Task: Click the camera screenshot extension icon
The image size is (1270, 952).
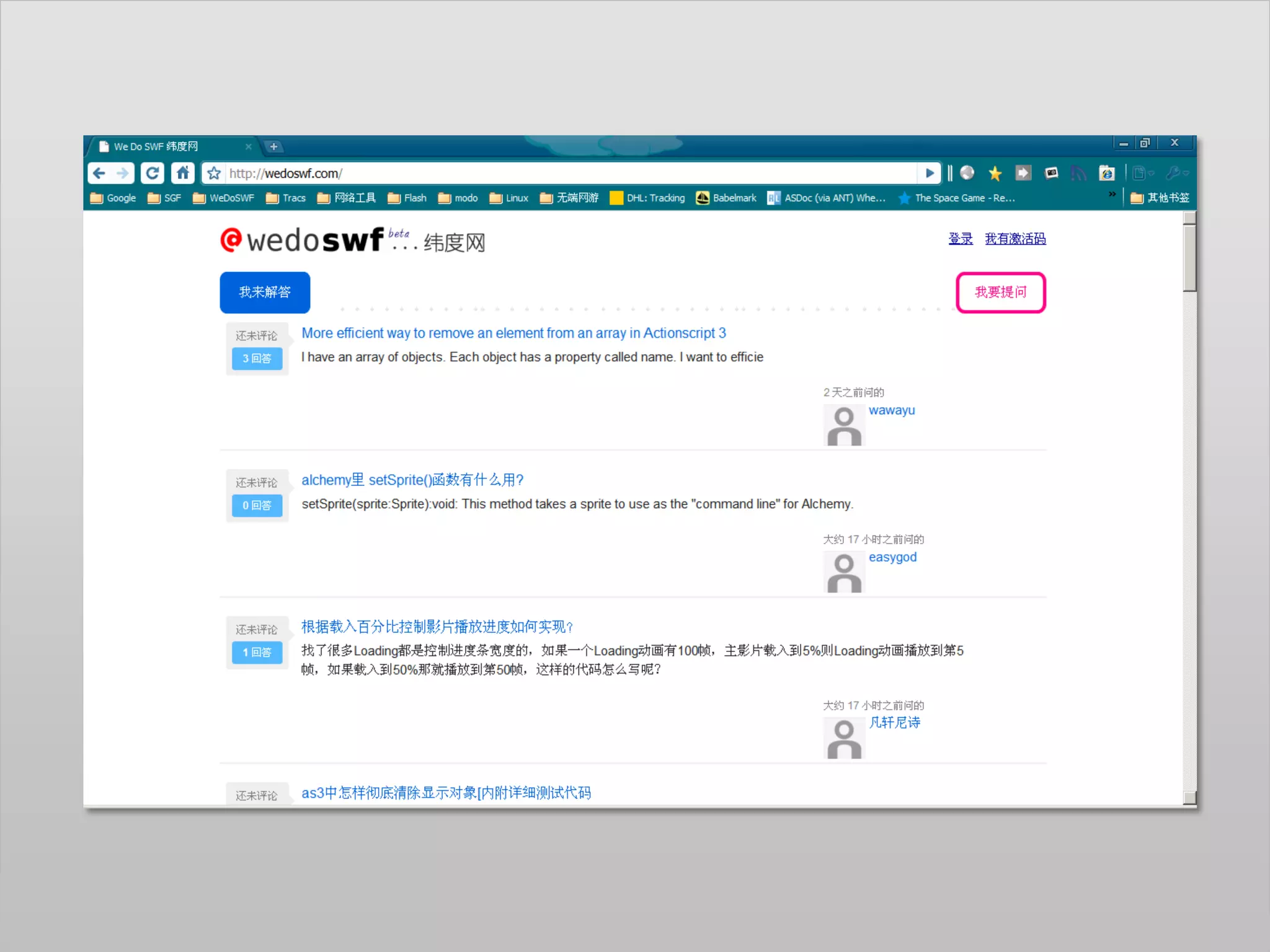Action: coord(1051,173)
